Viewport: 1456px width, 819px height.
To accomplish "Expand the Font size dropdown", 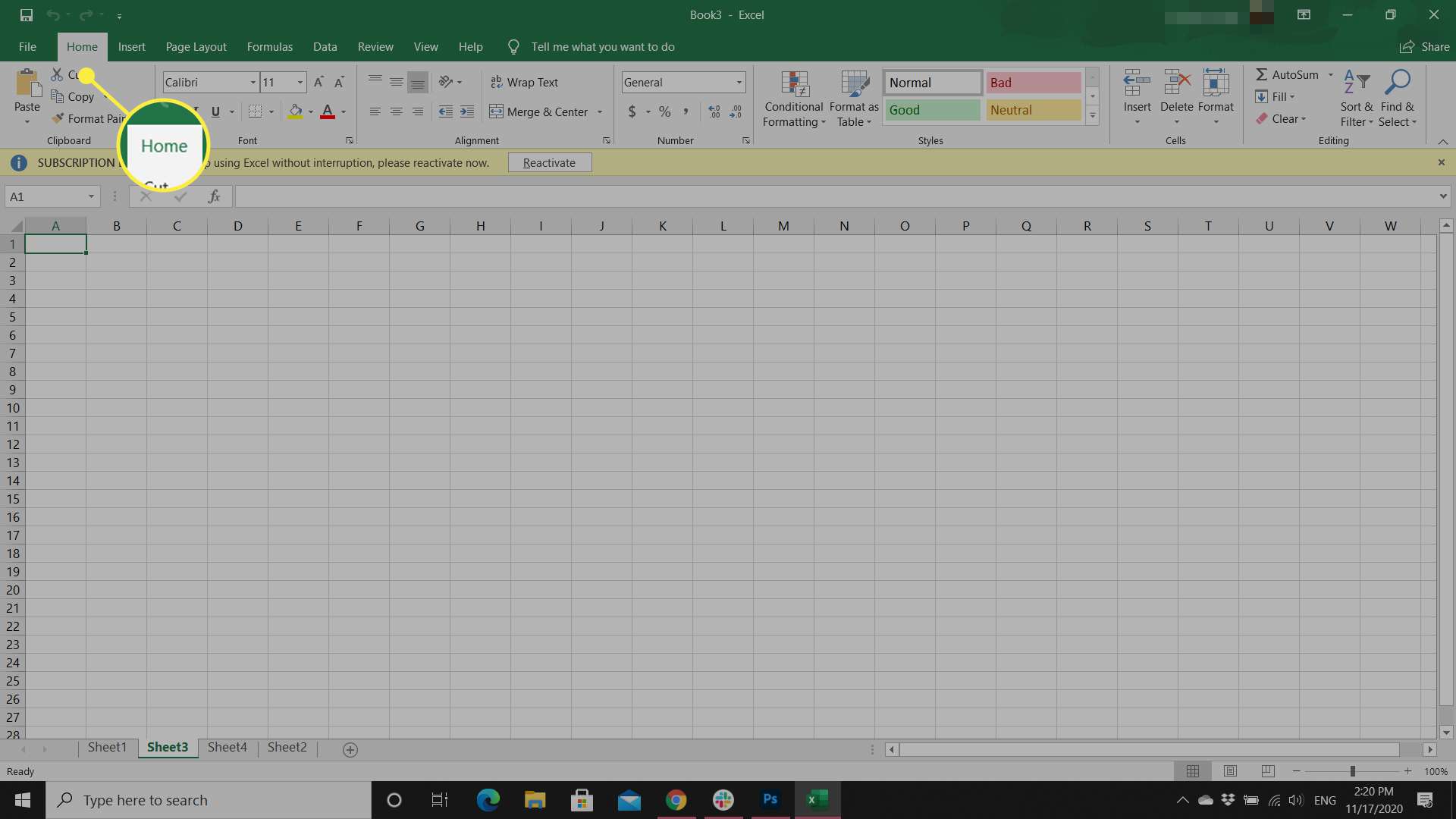I will click(x=299, y=82).
